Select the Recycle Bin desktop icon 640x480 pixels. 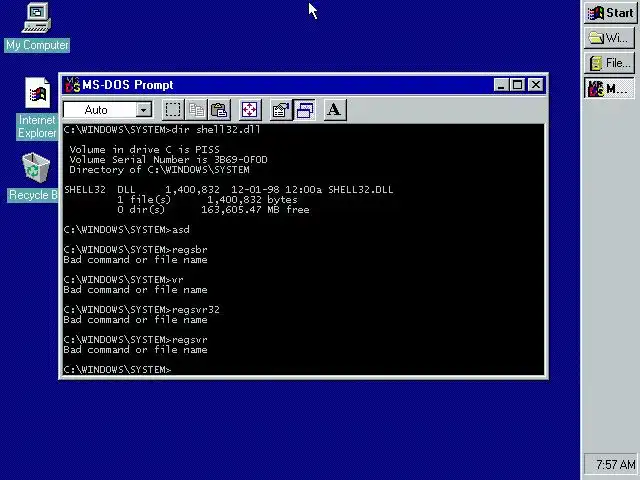[35, 177]
